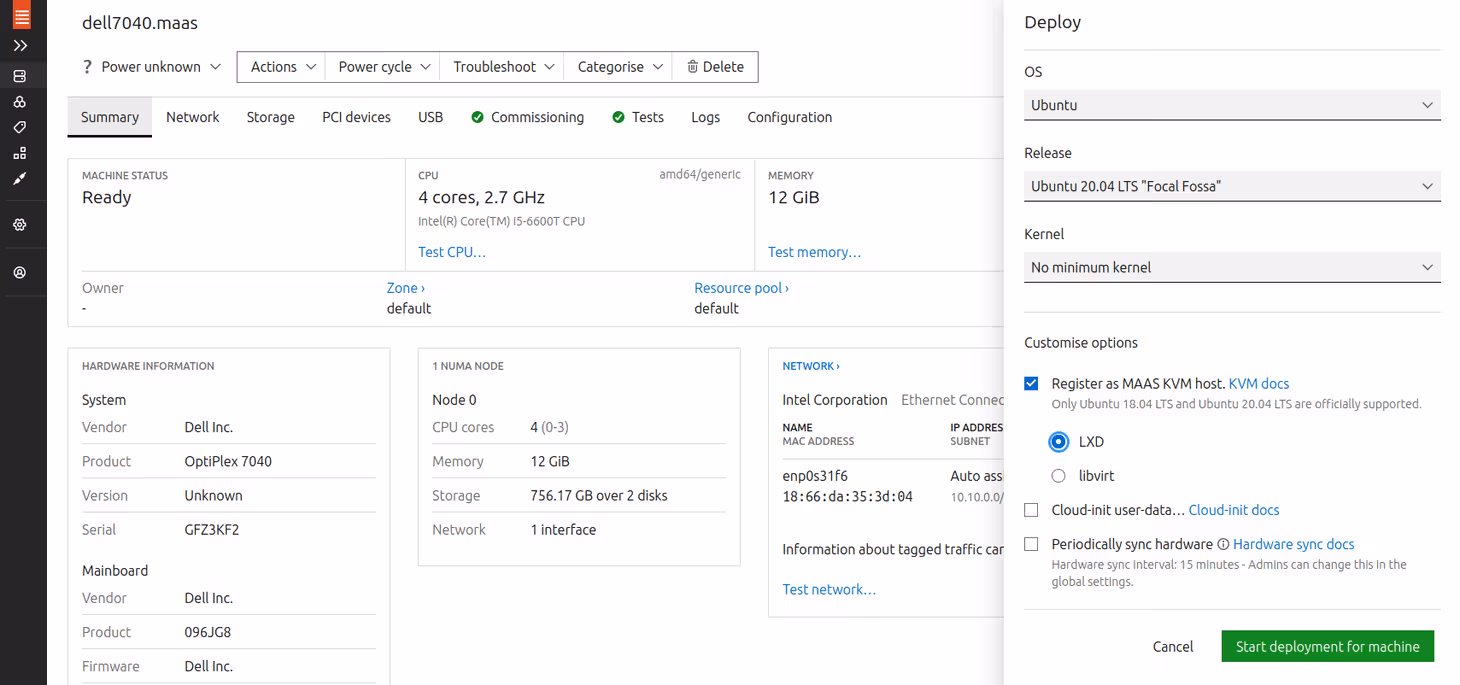Open the user account icon in sidebar
1460x685 pixels.
coord(20,273)
